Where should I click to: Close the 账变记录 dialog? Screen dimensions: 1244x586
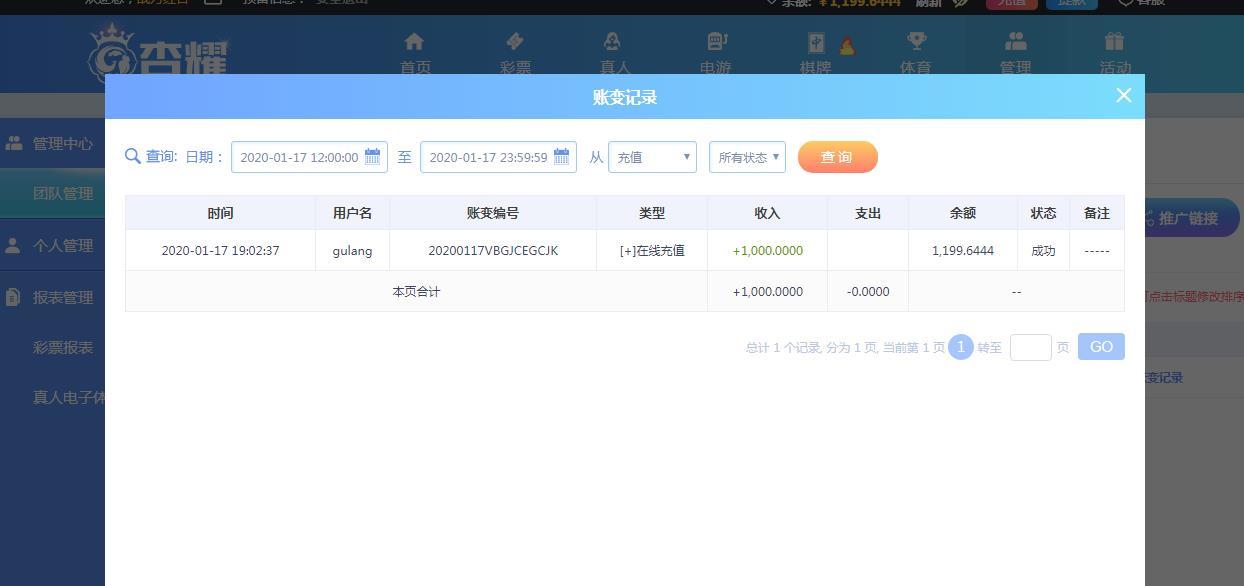click(1124, 95)
